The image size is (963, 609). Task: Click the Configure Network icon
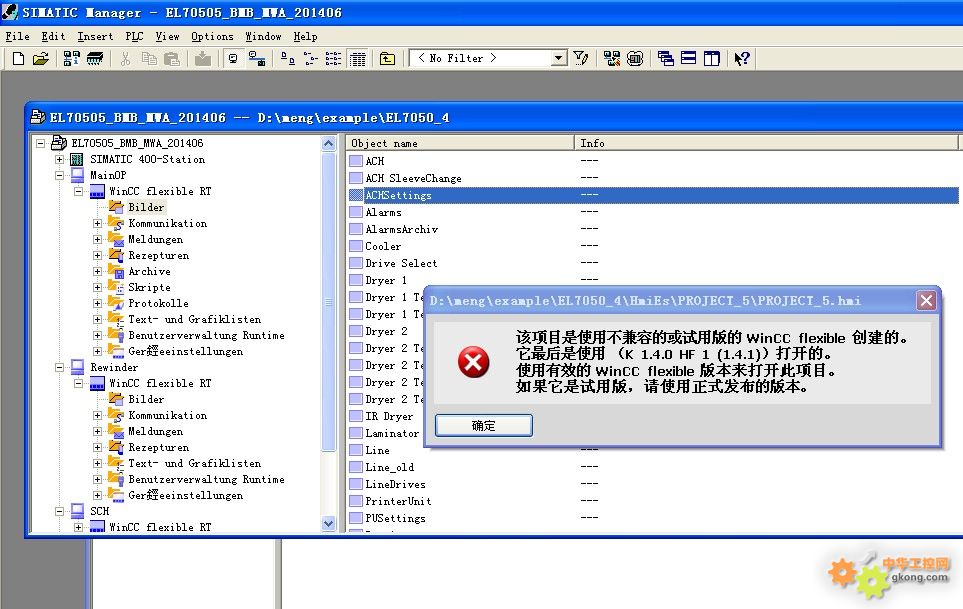click(612, 58)
